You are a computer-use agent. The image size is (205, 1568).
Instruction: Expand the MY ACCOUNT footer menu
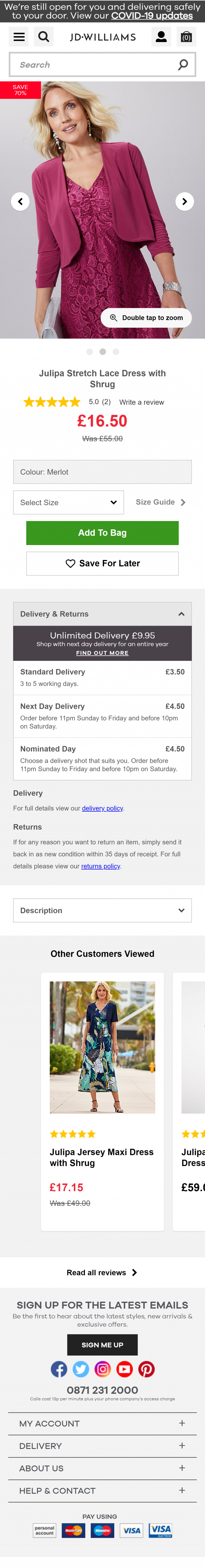click(102, 1423)
